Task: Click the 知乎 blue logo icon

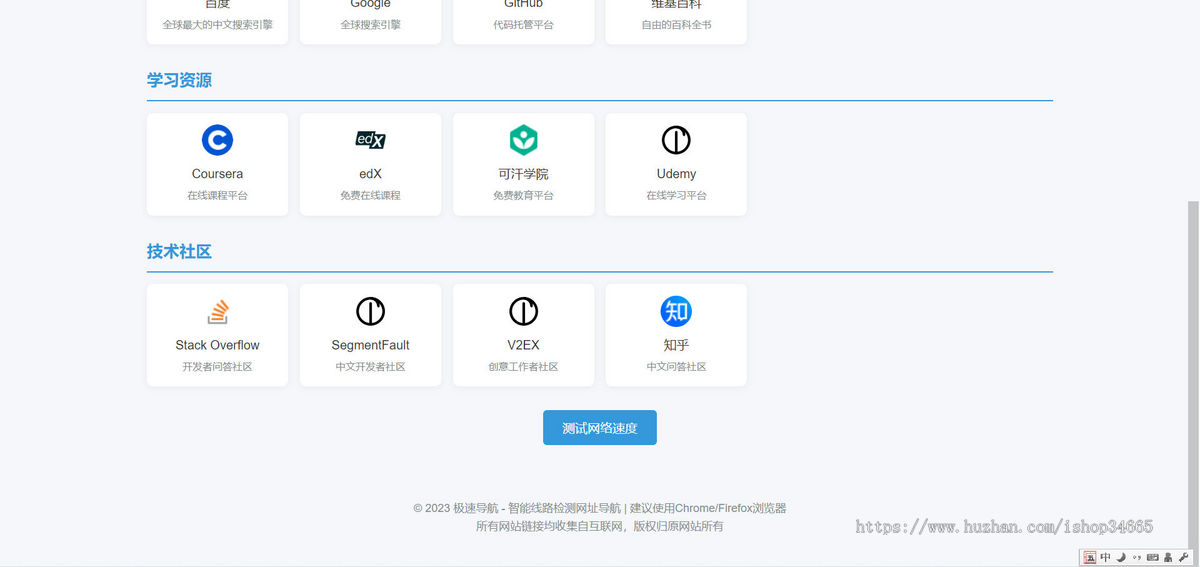Action: 676,311
